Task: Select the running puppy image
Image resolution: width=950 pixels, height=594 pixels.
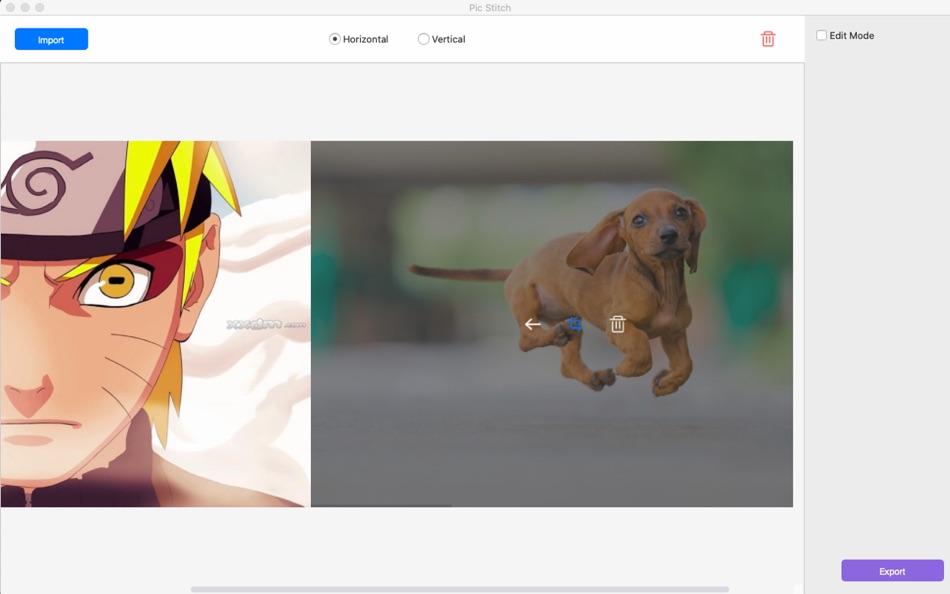Action: [551, 324]
